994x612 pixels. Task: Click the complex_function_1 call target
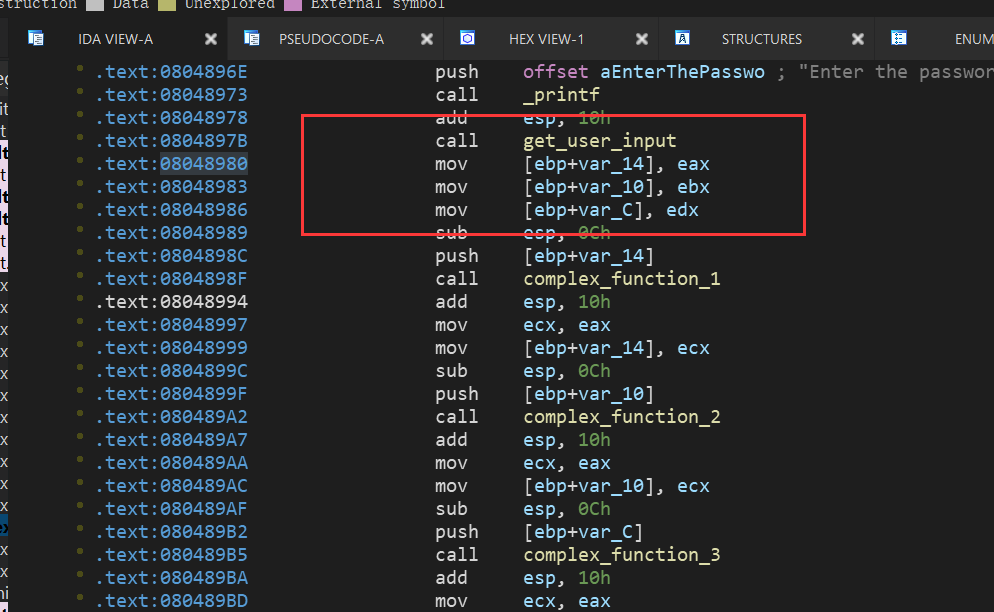[x=622, y=279]
